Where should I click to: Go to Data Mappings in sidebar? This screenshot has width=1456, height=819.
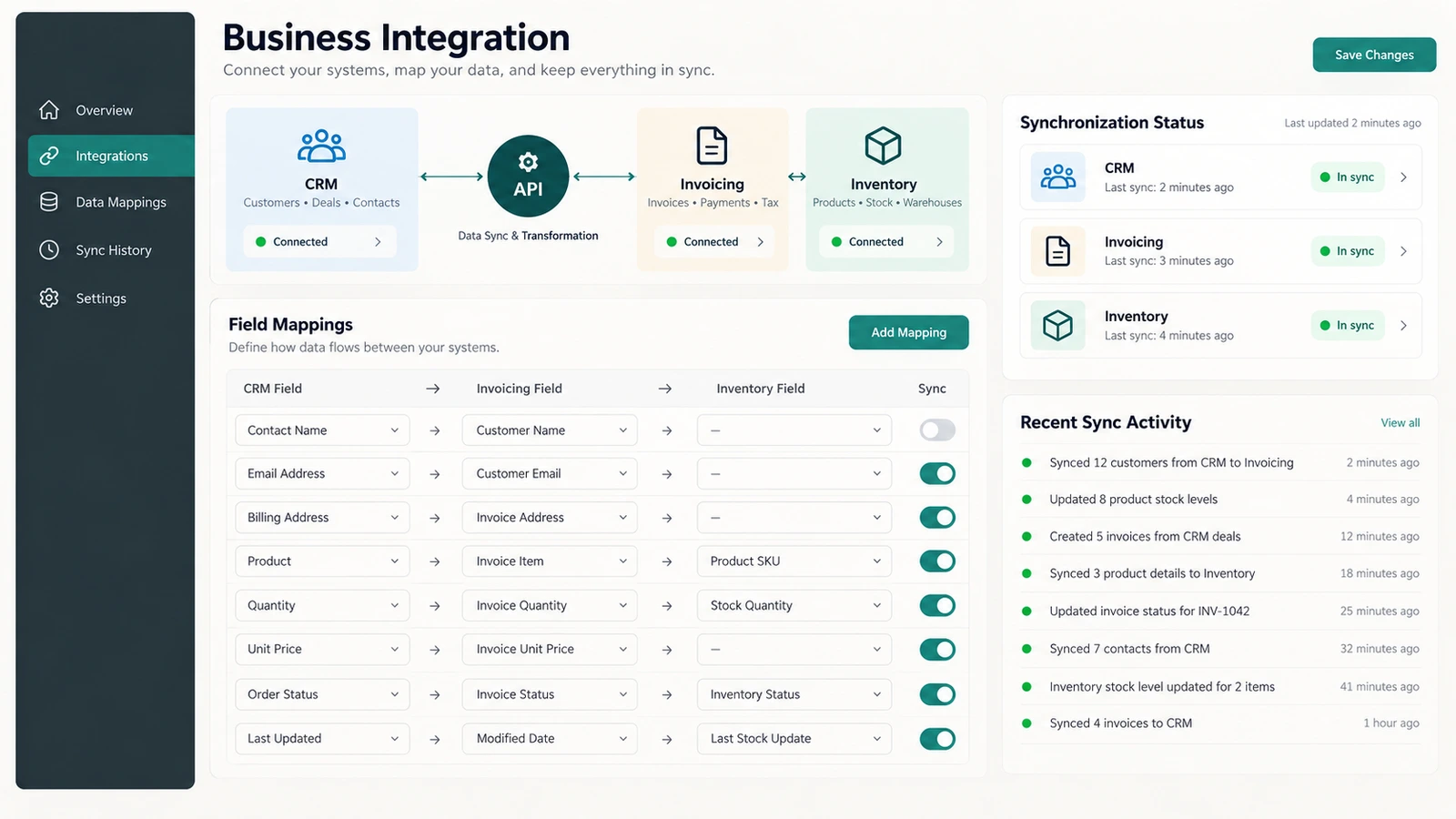(111, 202)
